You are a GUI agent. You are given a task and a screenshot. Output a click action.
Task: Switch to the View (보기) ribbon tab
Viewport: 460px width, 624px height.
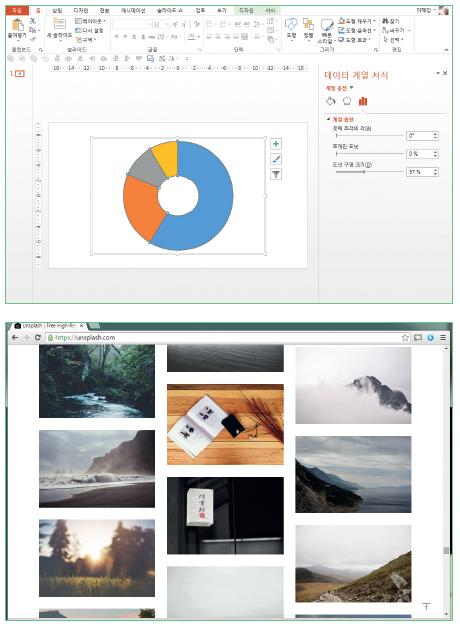222,10
